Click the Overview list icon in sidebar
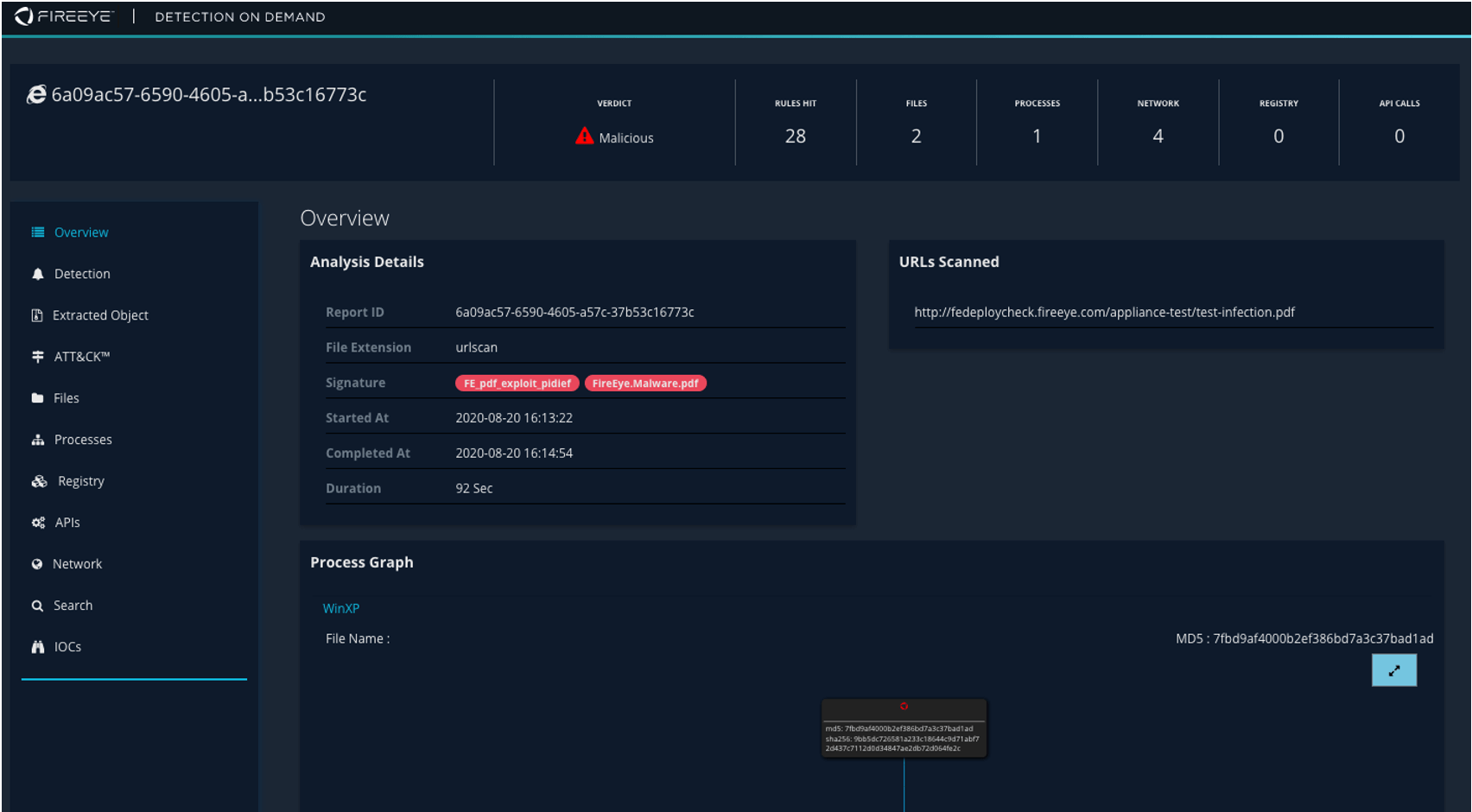The height and width of the screenshot is (812, 1472). click(x=38, y=232)
